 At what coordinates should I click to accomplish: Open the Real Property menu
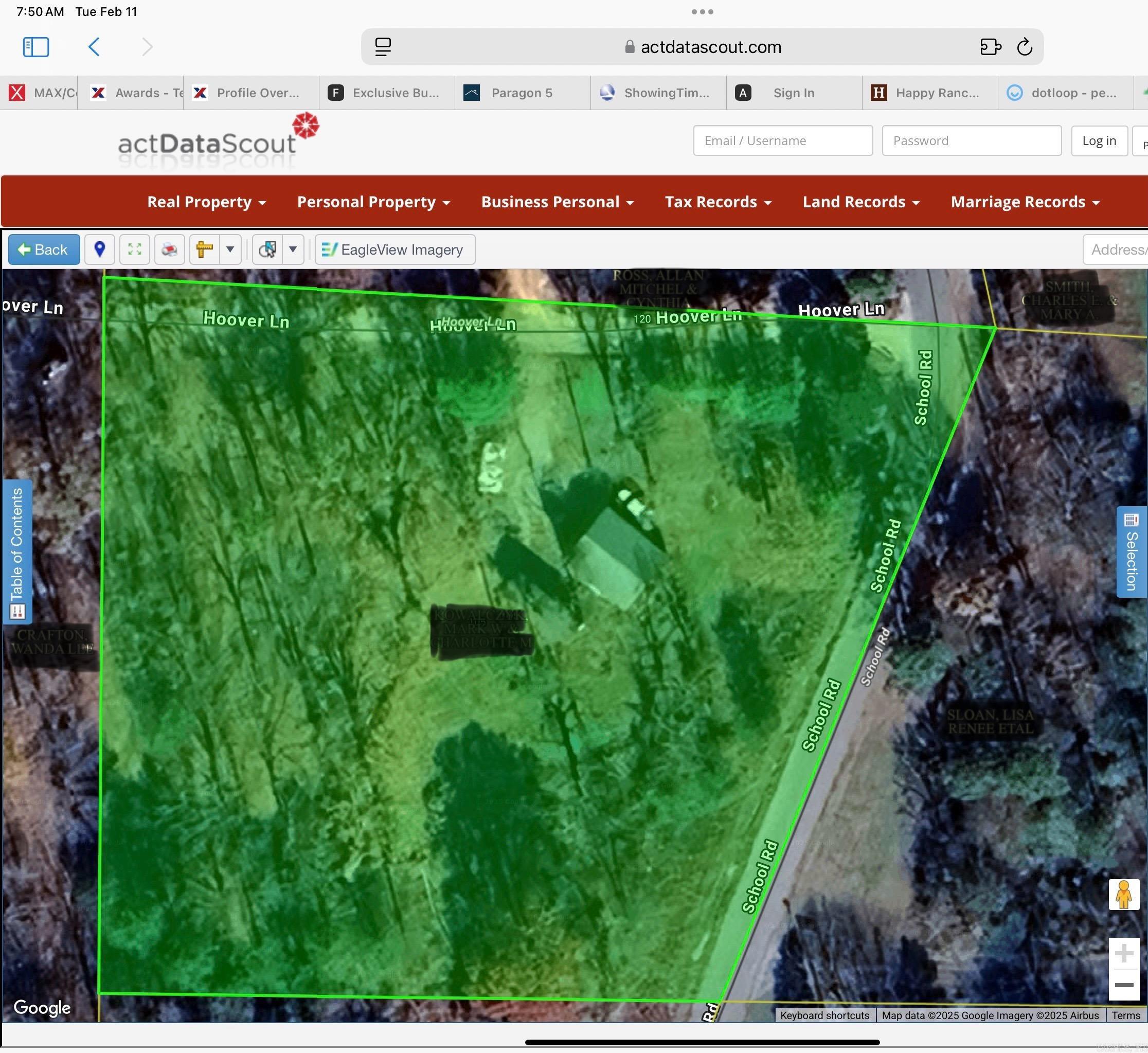tap(206, 202)
